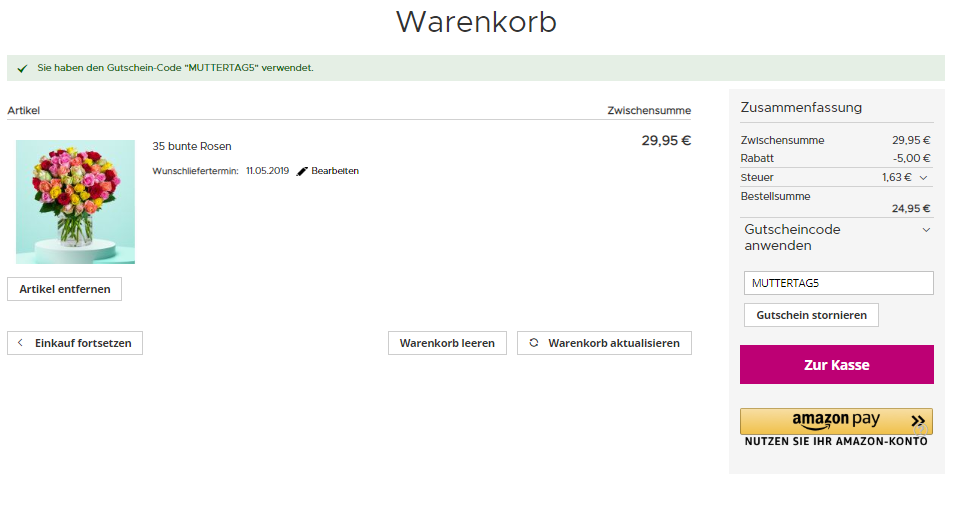Click the Amazon Pay logo
The image size is (970, 511).
pyautogui.click(x=835, y=421)
